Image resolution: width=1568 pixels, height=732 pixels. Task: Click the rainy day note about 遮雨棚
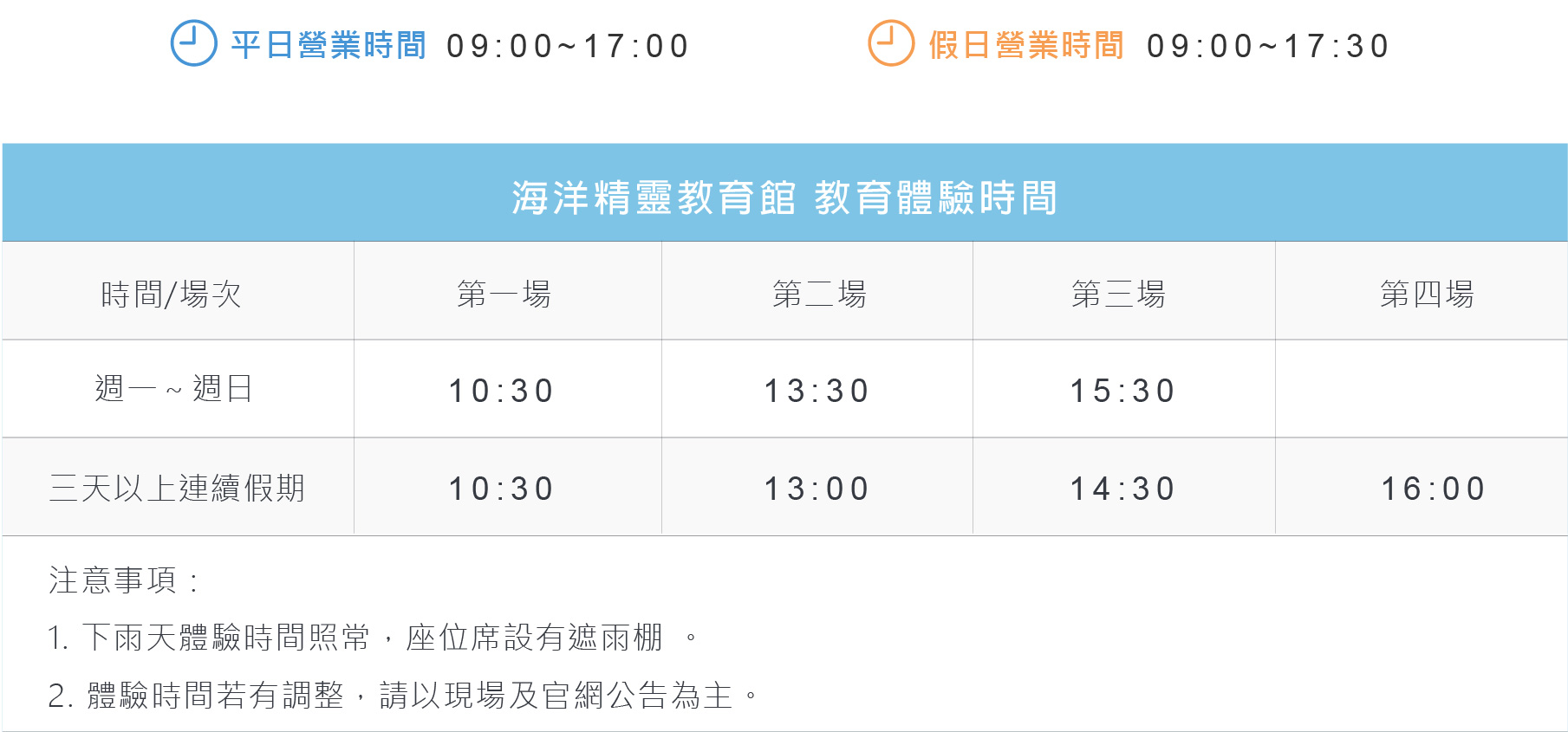[373, 638]
